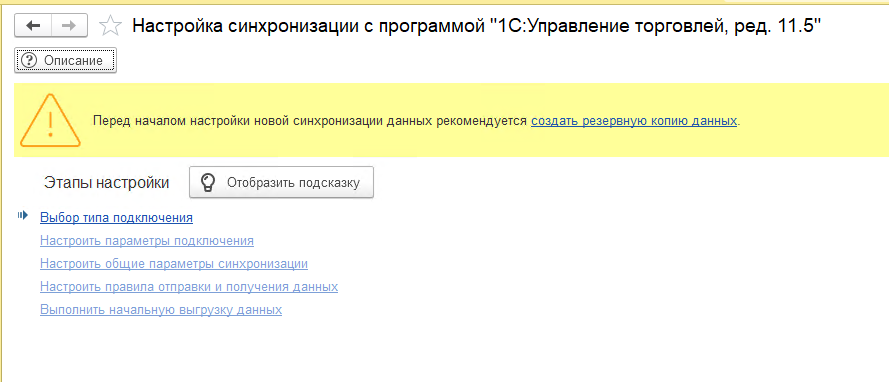Click the current step arrow marker icon

click(23, 215)
